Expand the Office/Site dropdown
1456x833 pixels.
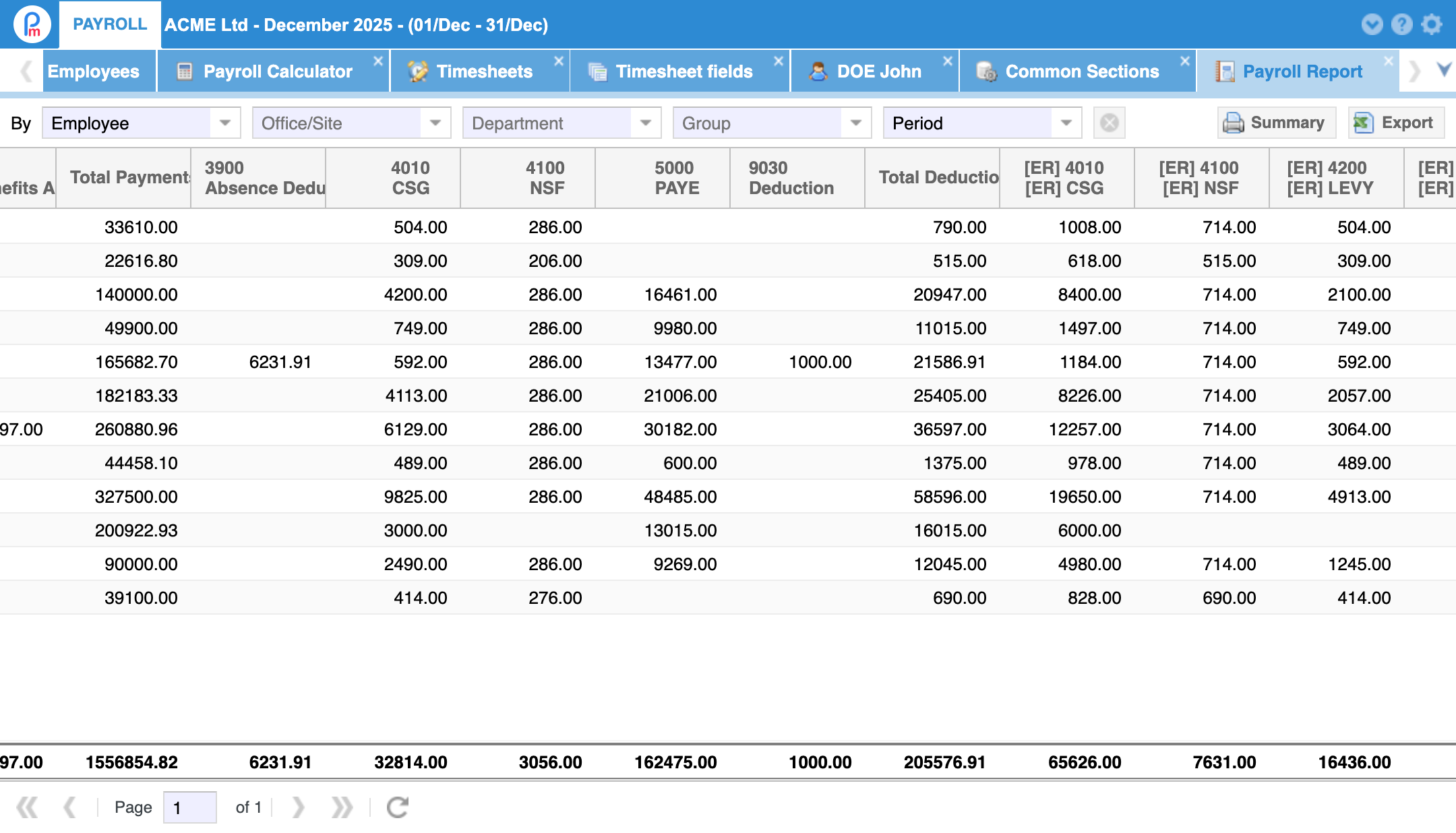435,123
